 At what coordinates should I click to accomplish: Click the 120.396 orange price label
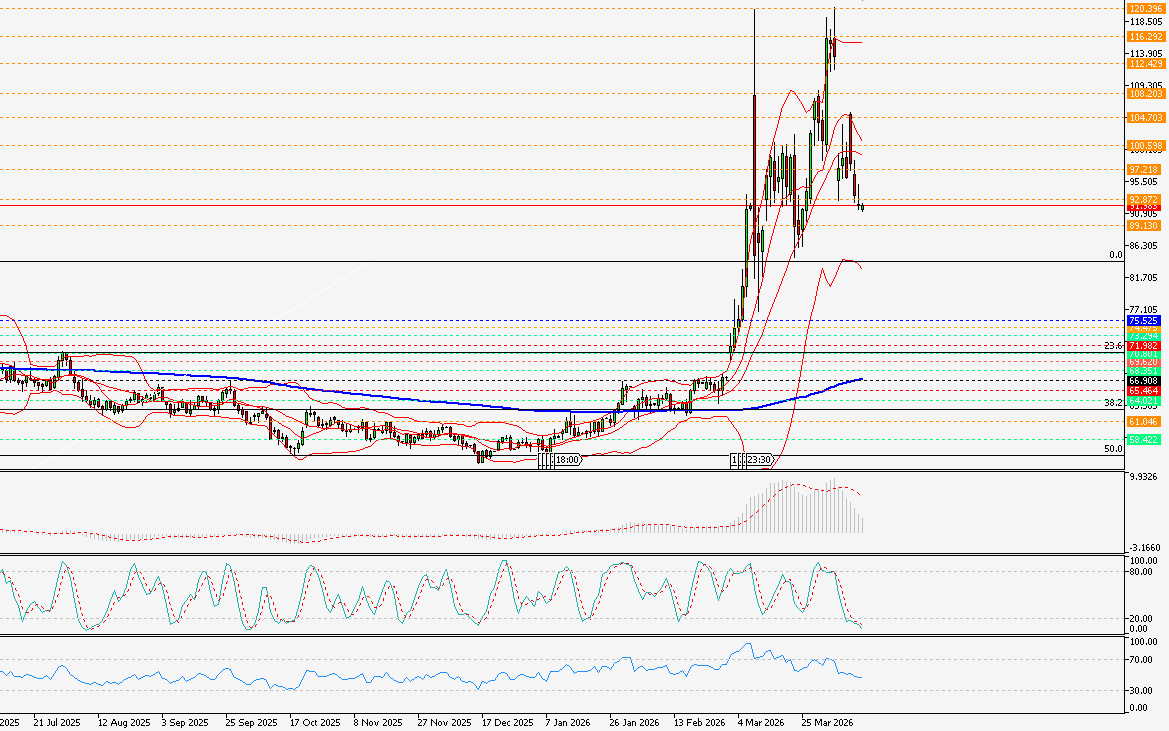[x=1143, y=9]
